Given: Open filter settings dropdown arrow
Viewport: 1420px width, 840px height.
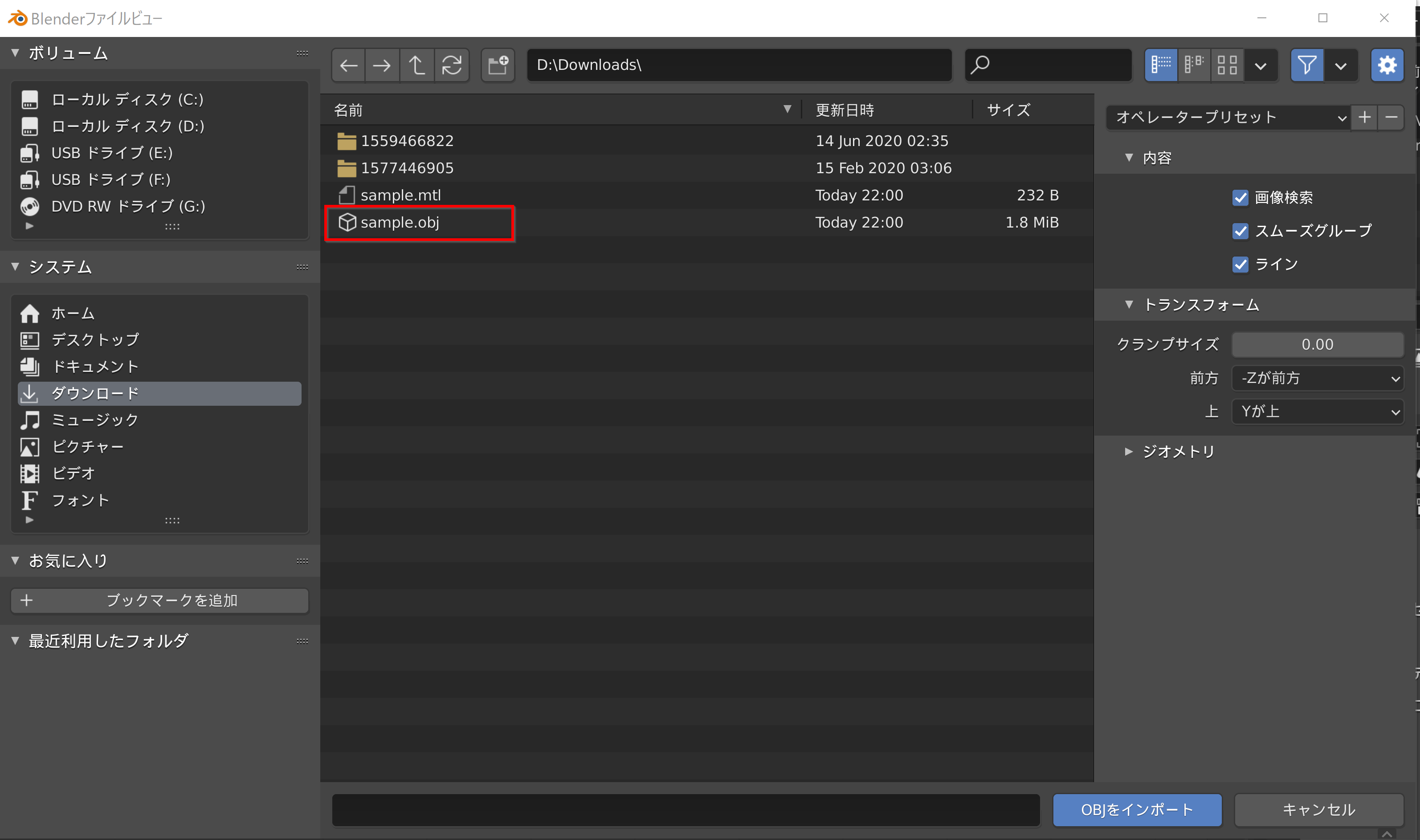Looking at the screenshot, I should click(1341, 65).
